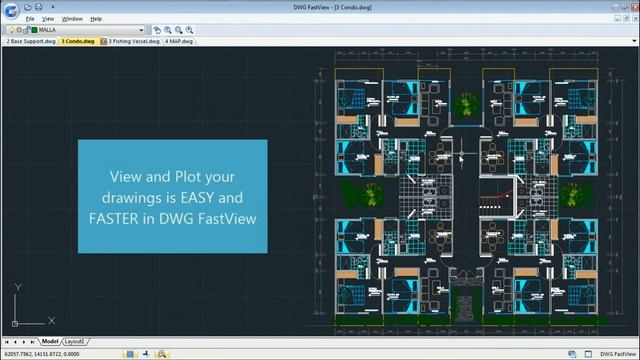Open the Window menu

(x=72, y=19)
